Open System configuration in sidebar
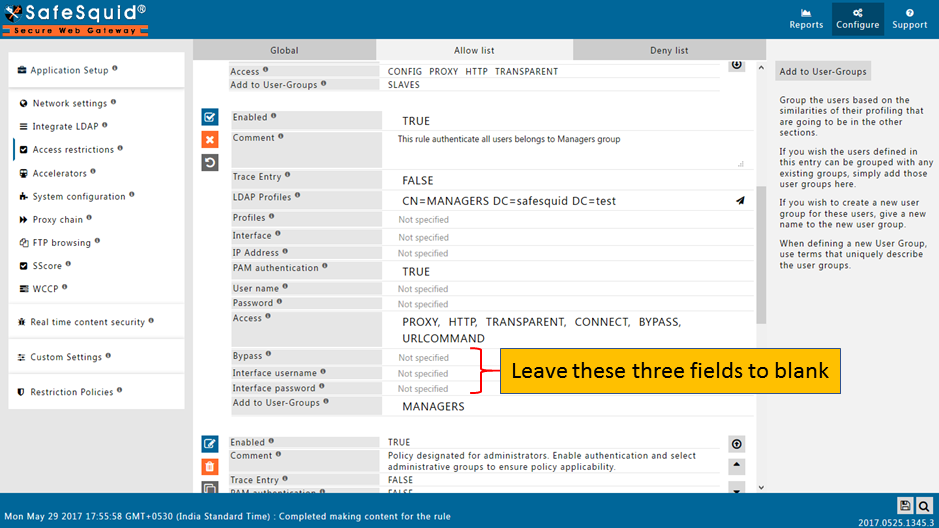 78,197
